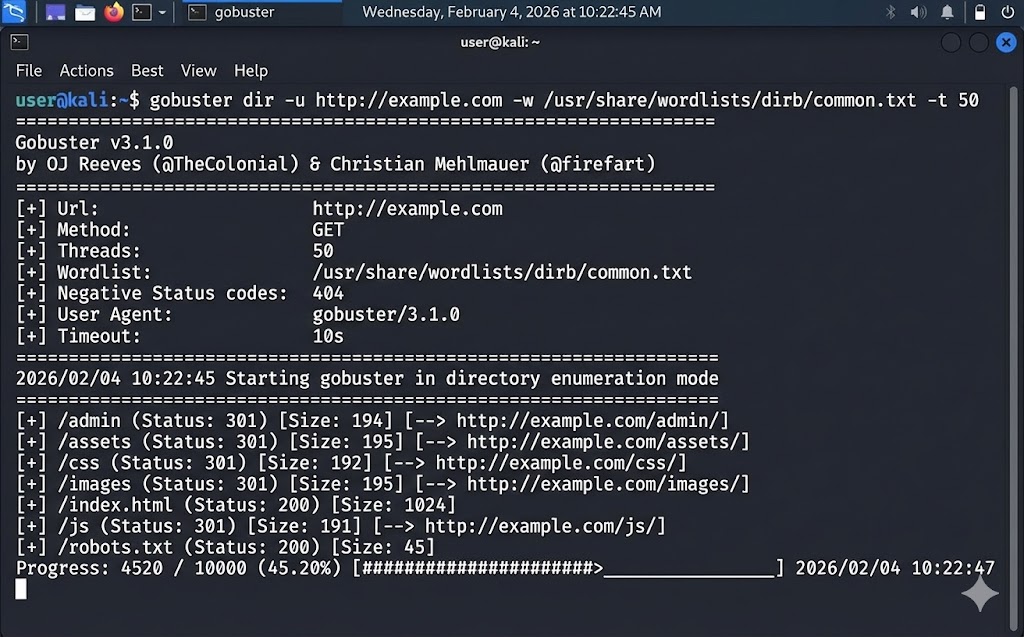The image size is (1024, 637).
Task: Open the Best menu
Action: click(x=147, y=71)
